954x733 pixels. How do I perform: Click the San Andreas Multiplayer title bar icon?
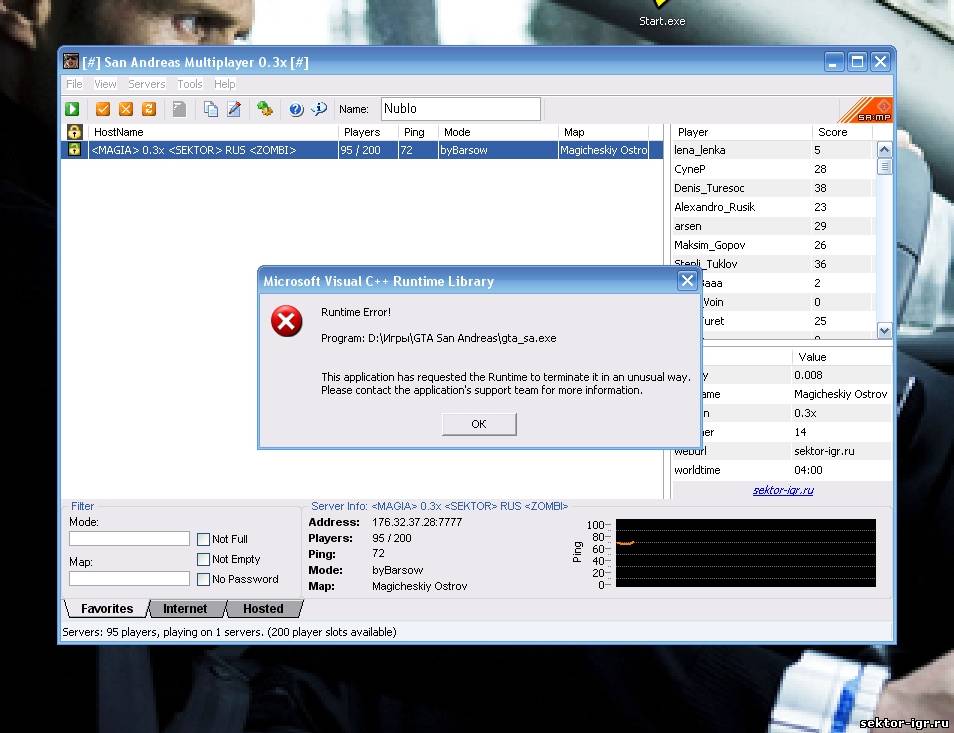pos(71,61)
